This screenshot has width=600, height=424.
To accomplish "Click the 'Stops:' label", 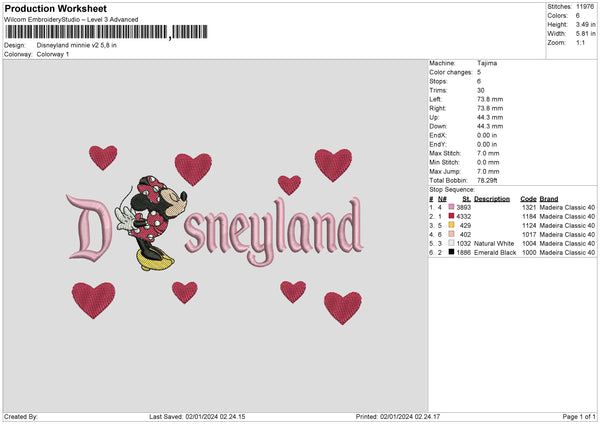I will (x=439, y=81).
